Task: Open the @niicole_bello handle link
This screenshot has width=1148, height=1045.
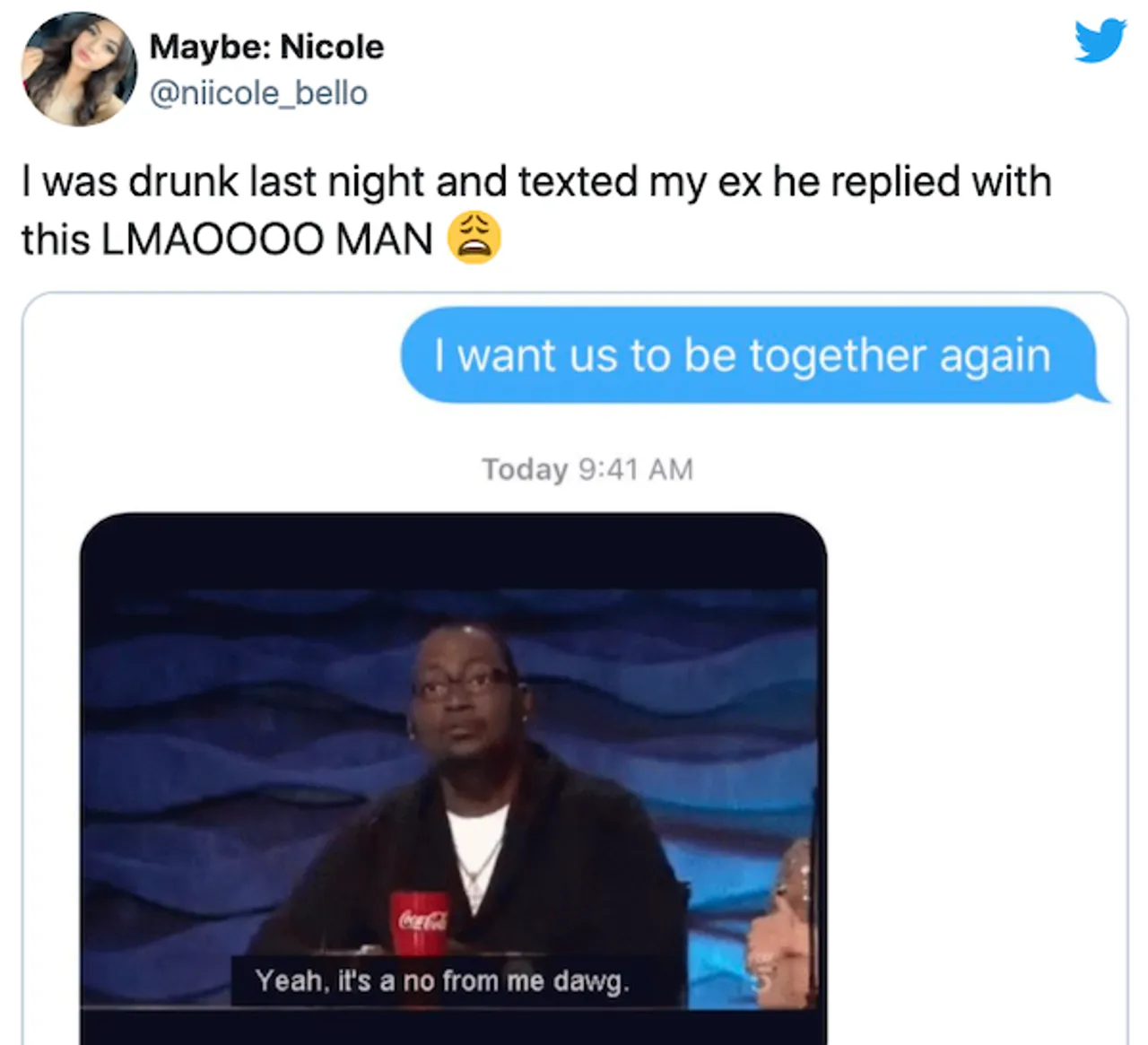Action: [258, 93]
